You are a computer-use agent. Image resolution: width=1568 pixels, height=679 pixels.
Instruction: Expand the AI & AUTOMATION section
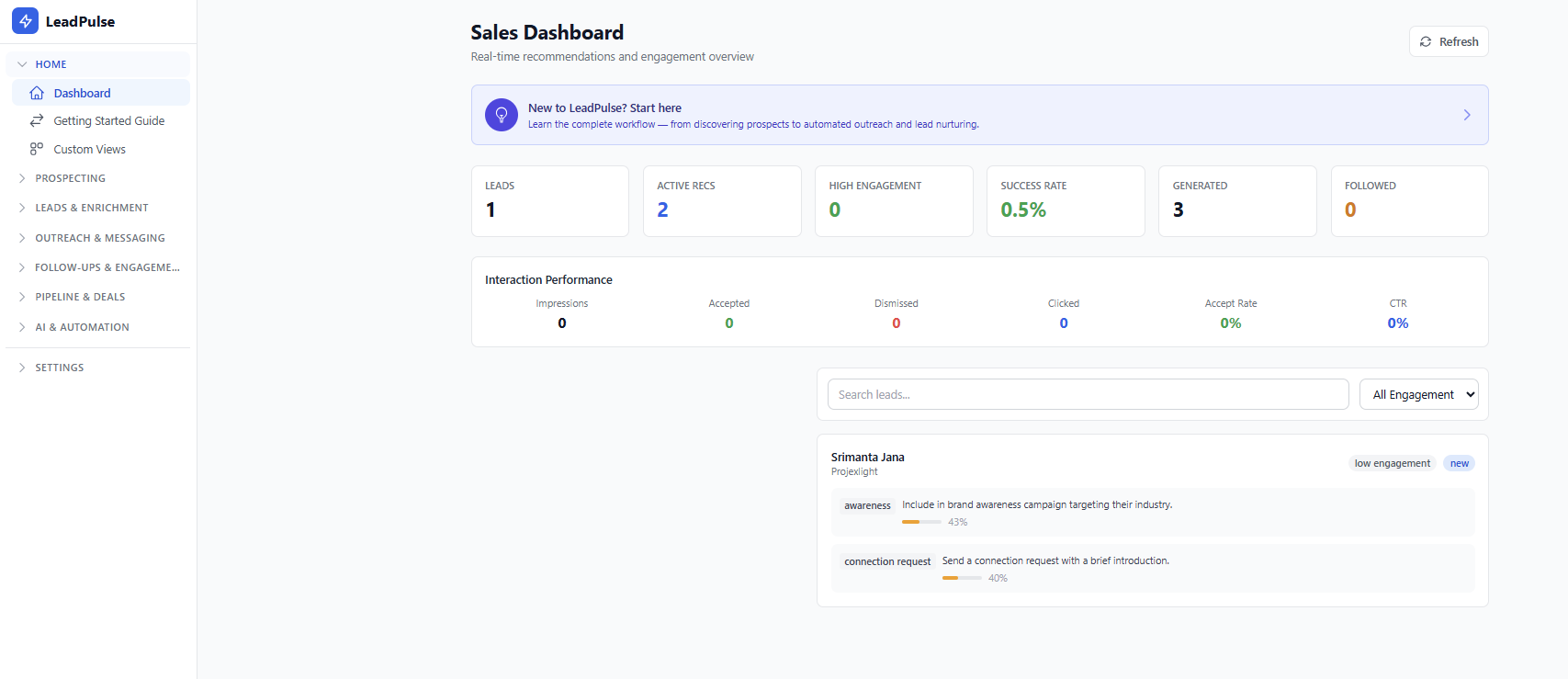click(x=97, y=327)
